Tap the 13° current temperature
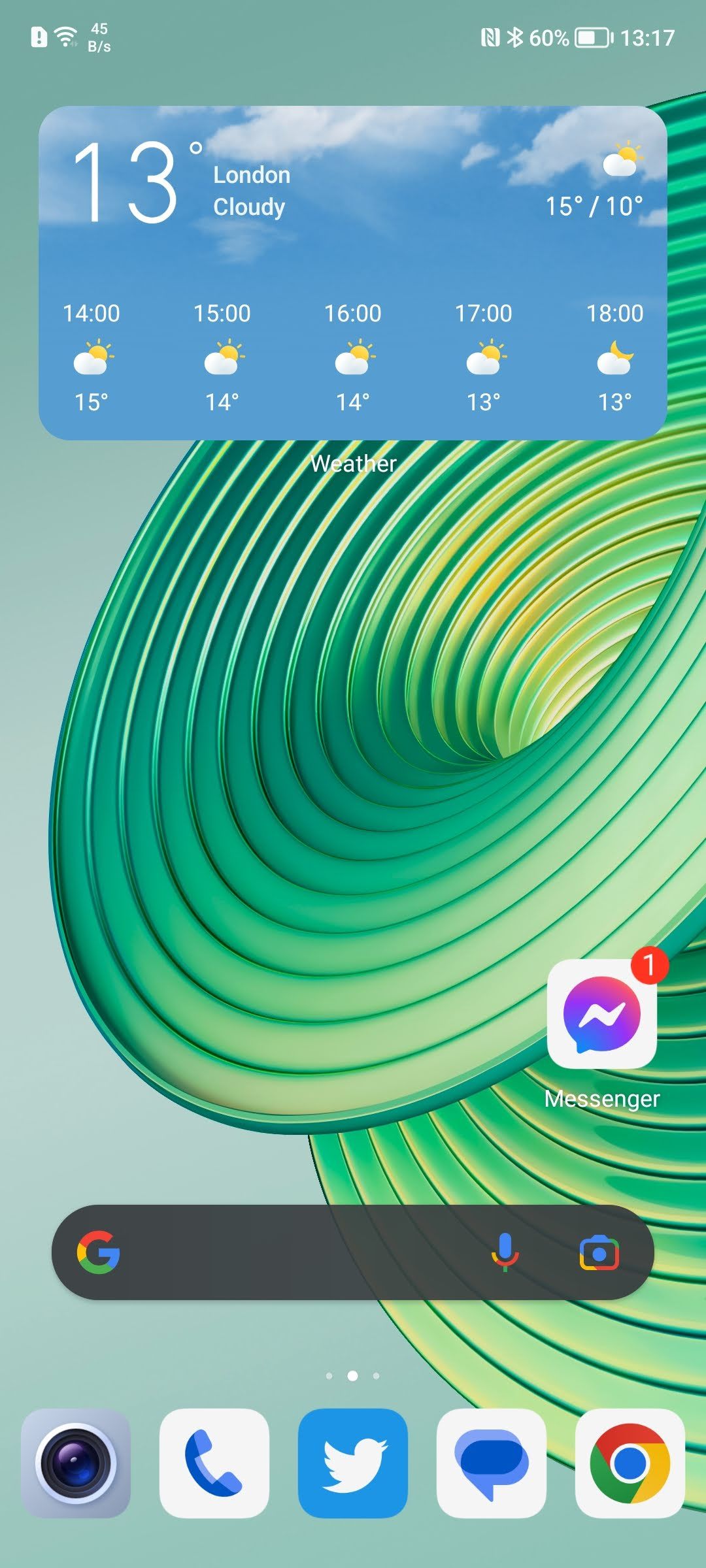The height and width of the screenshot is (1568, 706). pyautogui.click(x=127, y=183)
